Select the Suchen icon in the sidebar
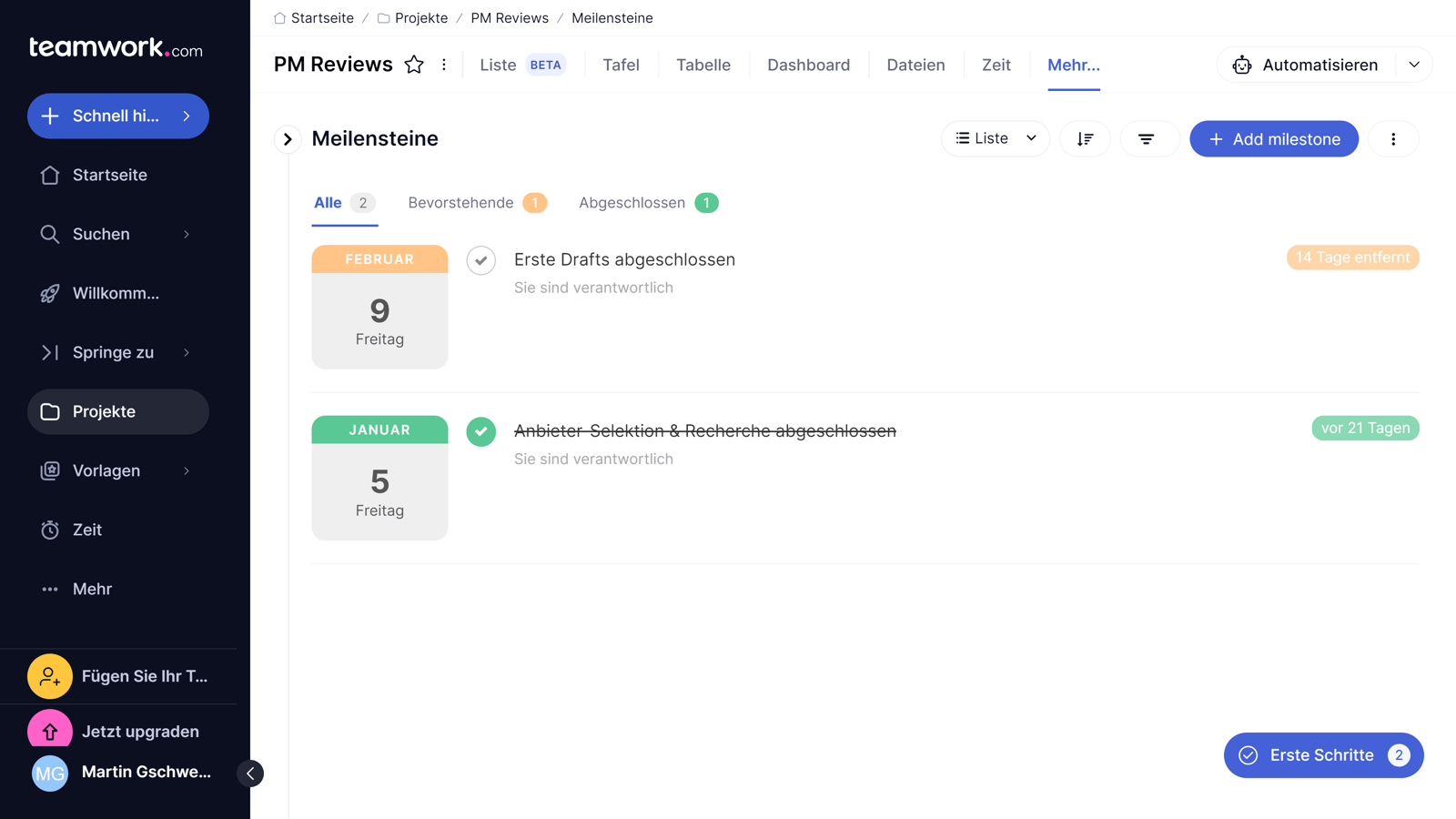 (x=50, y=234)
